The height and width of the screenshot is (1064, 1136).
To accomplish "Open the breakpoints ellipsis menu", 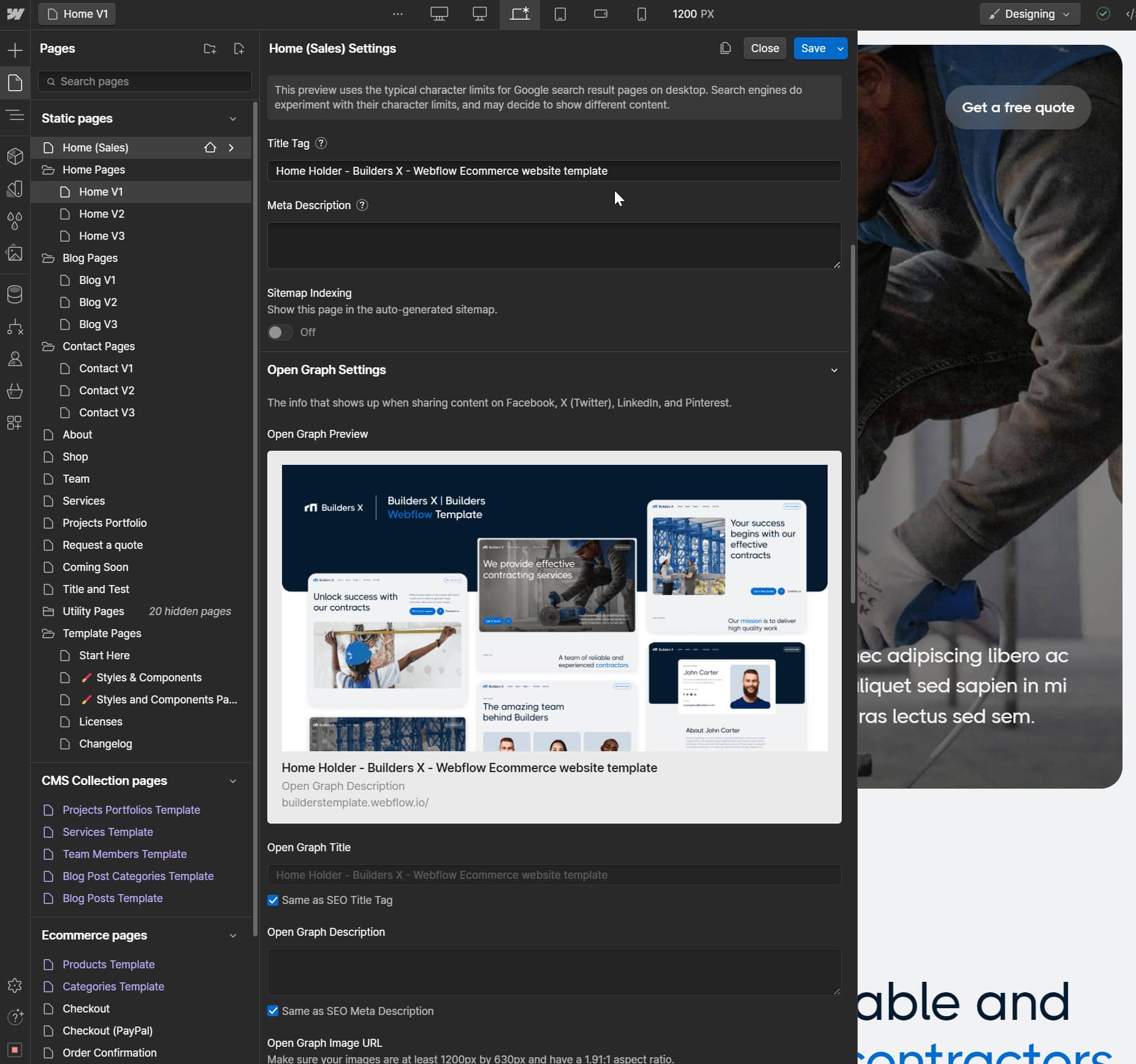I will pyautogui.click(x=398, y=13).
